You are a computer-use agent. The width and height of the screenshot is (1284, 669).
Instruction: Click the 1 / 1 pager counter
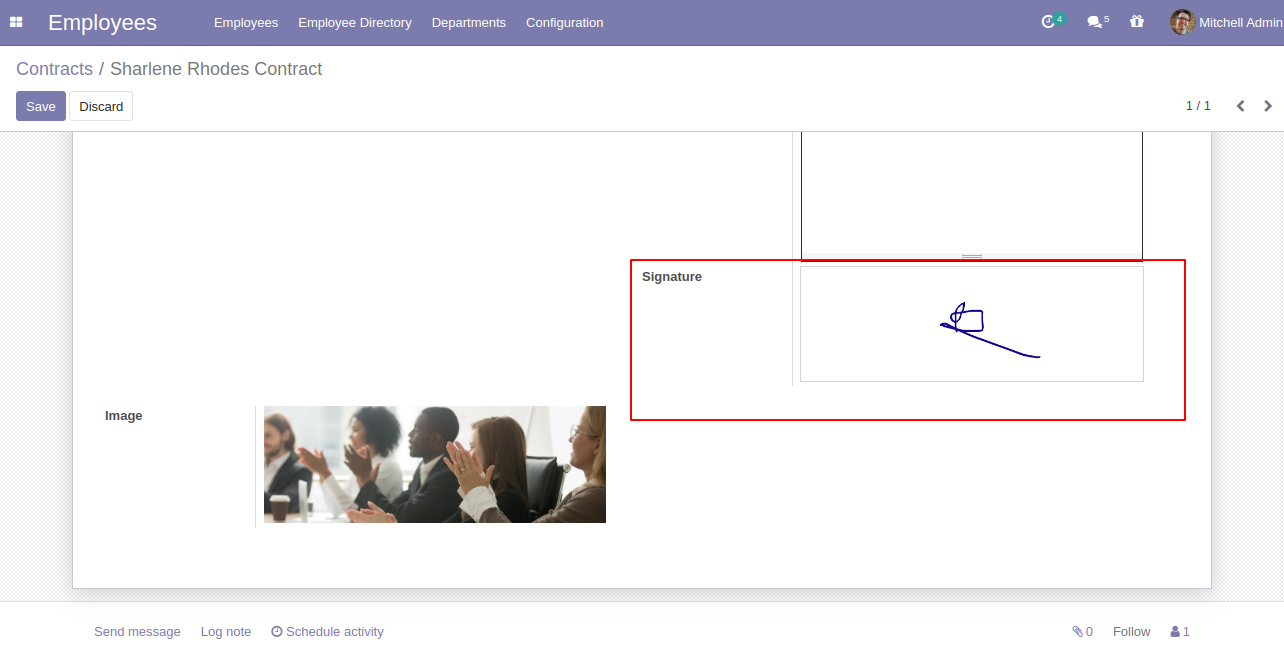1198,106
